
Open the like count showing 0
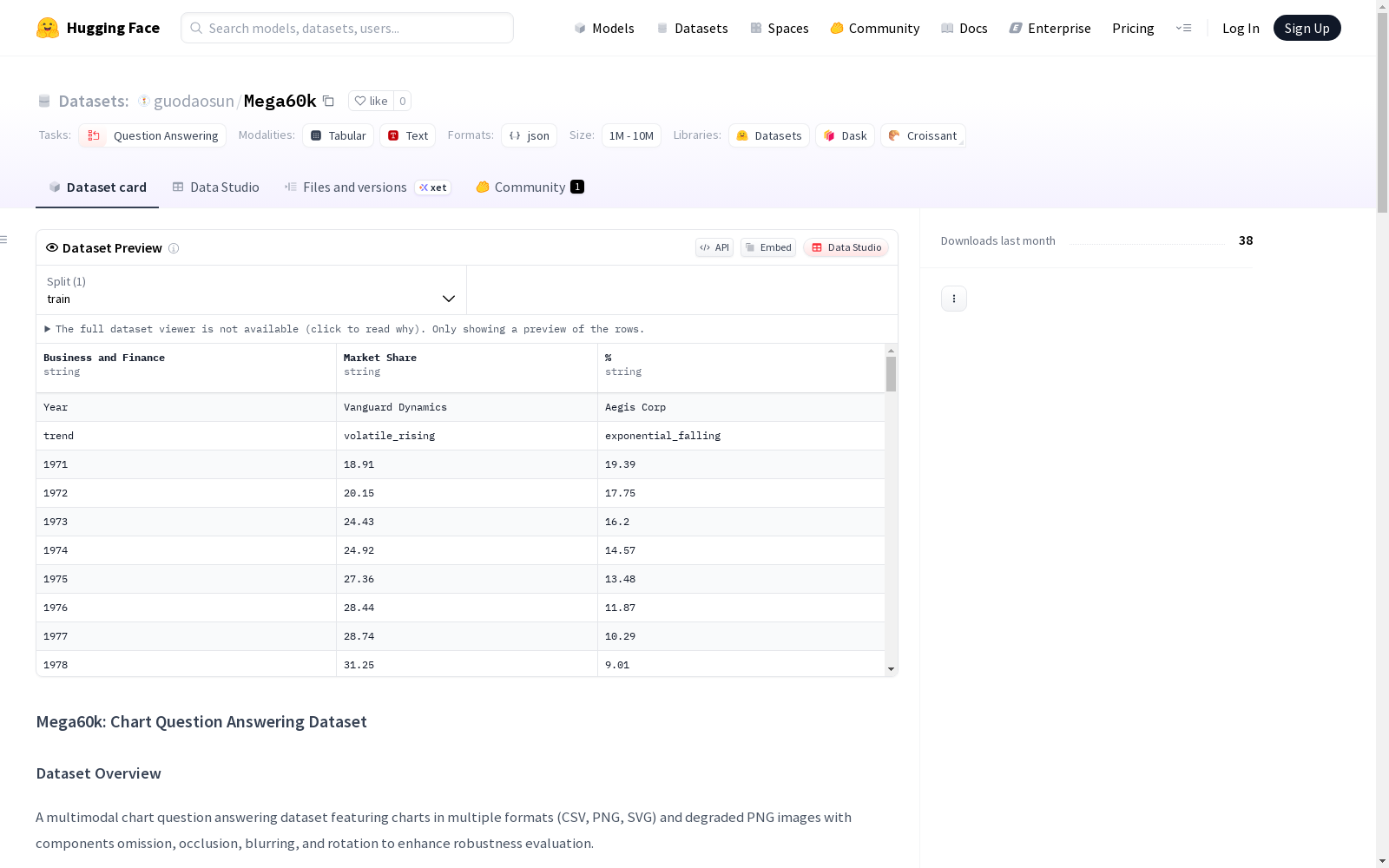[x=403, y=101]
